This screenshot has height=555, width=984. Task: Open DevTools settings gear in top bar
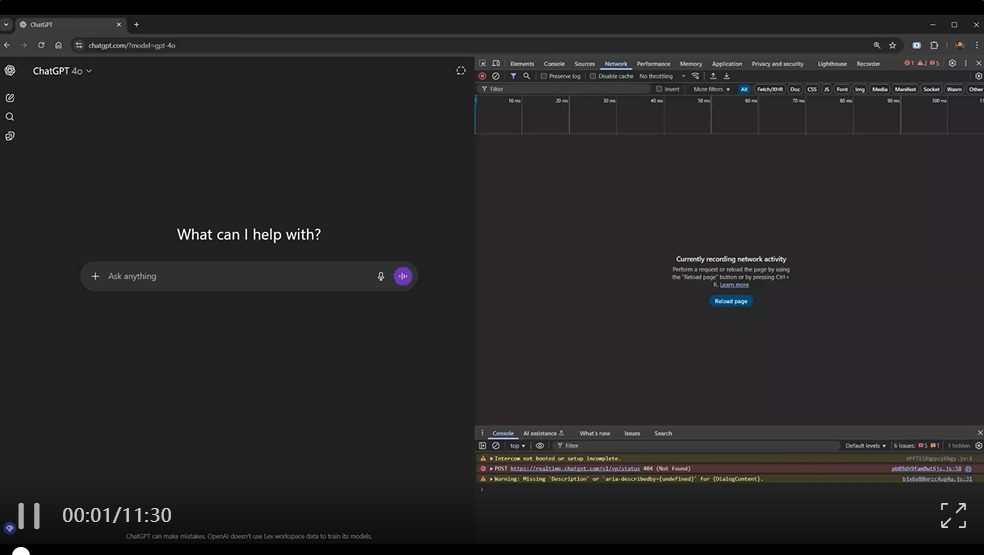(x=952, y=63)
